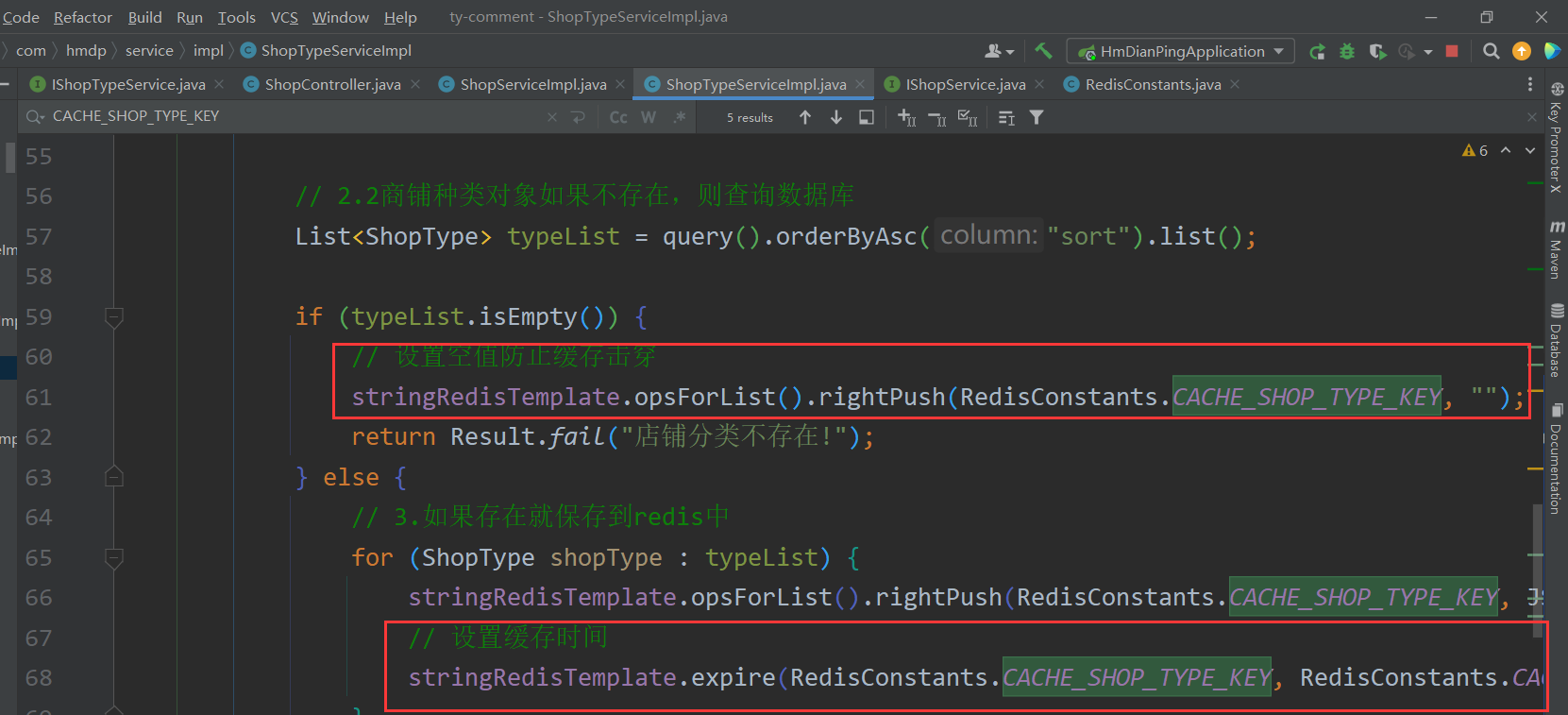
Task: Open the Run menu
Action: click(190, 17)
